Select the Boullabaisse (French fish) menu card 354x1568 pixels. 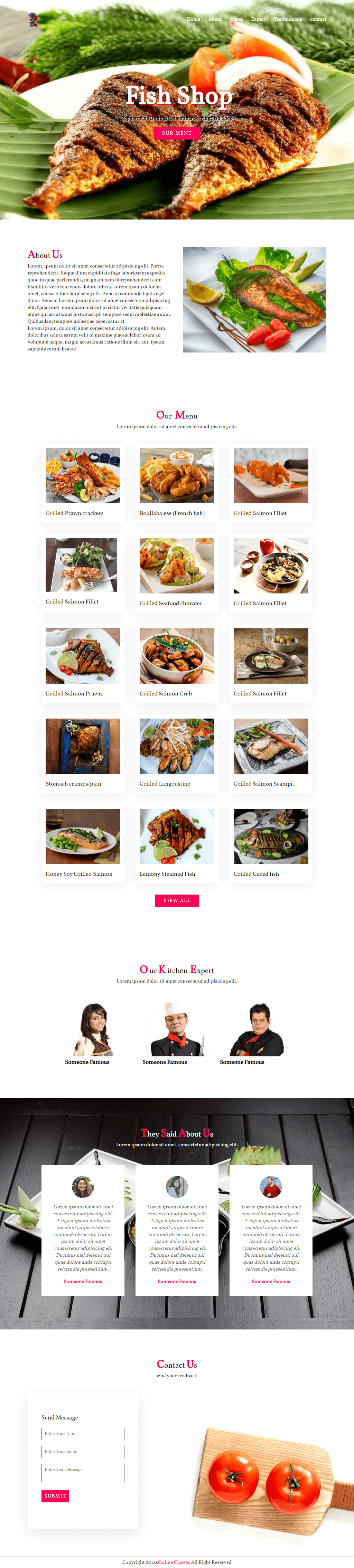[177, 483]
